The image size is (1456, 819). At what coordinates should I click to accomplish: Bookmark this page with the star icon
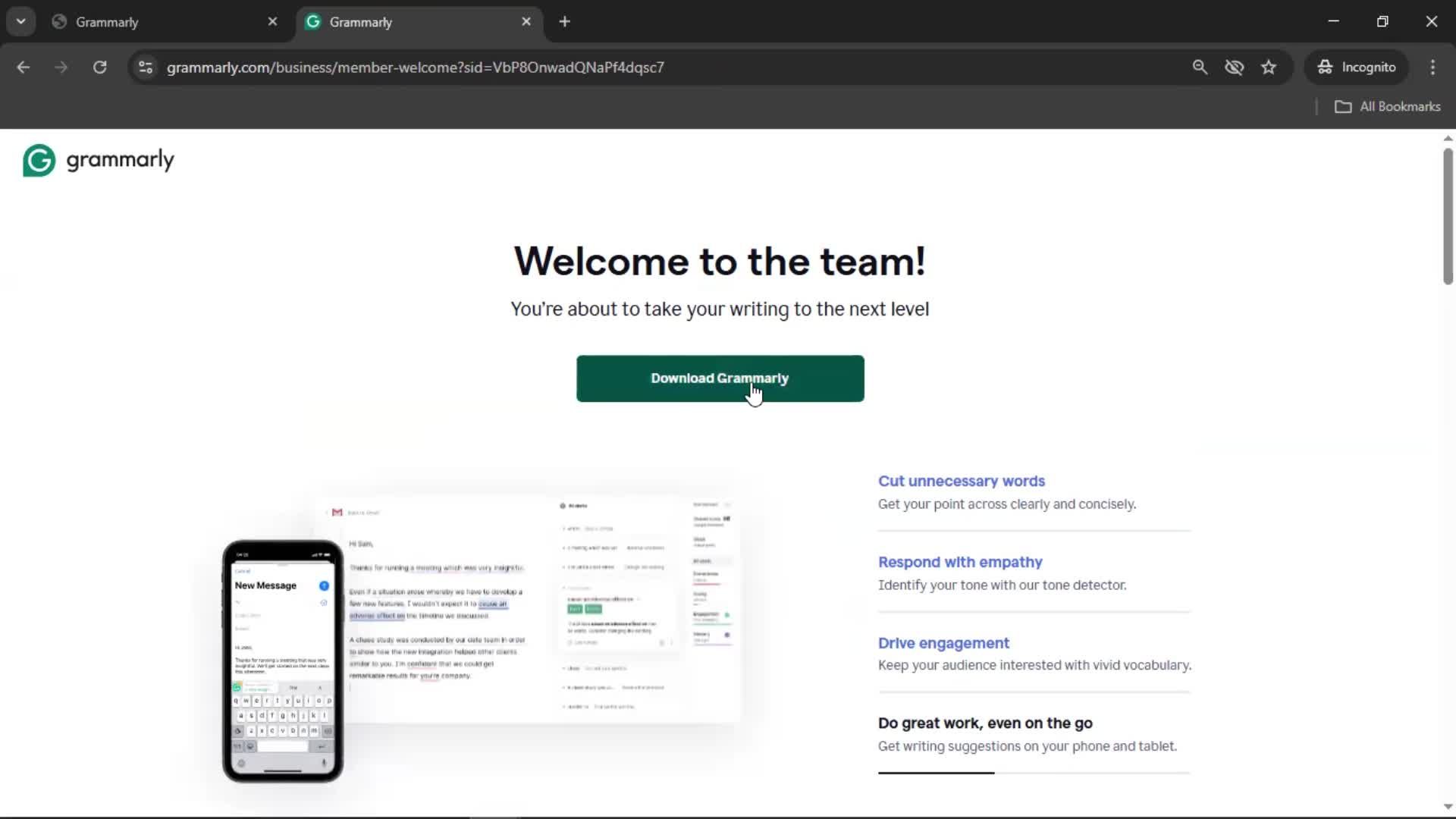coord(1269,67)
